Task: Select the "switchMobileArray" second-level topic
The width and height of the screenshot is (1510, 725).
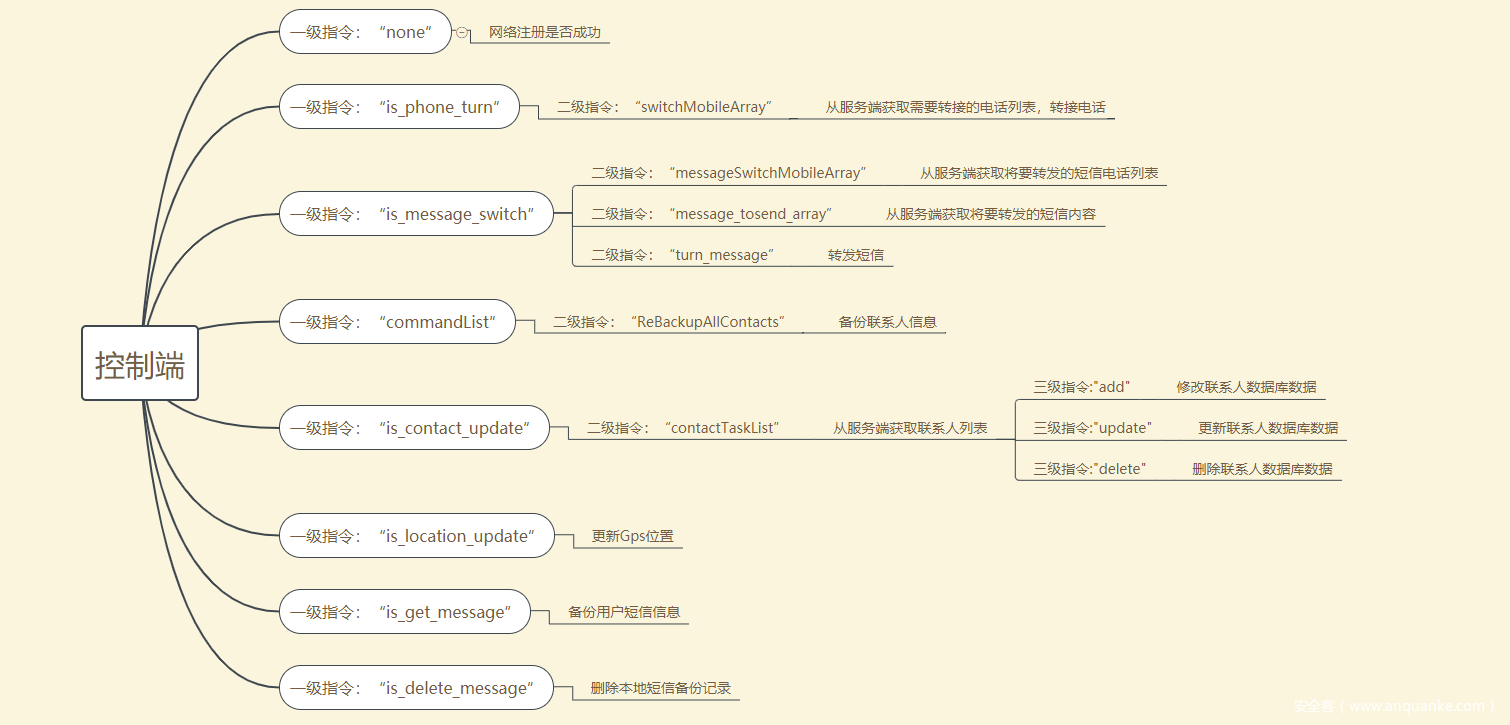Action: coord(664,107)
